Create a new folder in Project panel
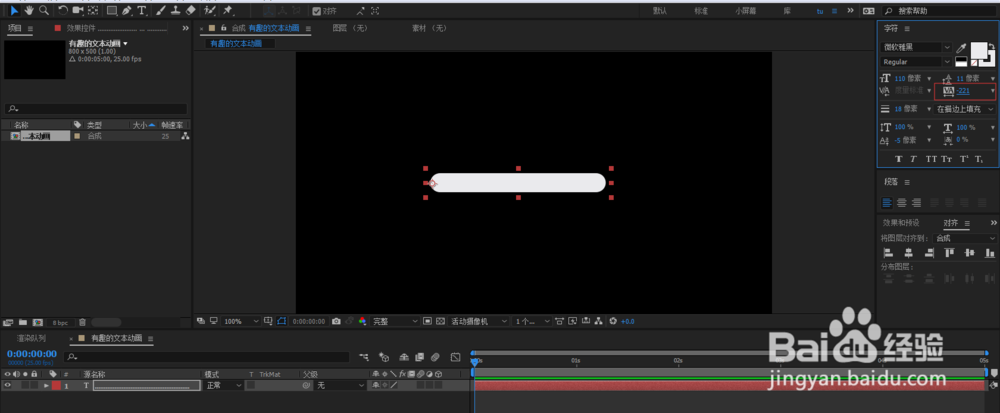 23,322
